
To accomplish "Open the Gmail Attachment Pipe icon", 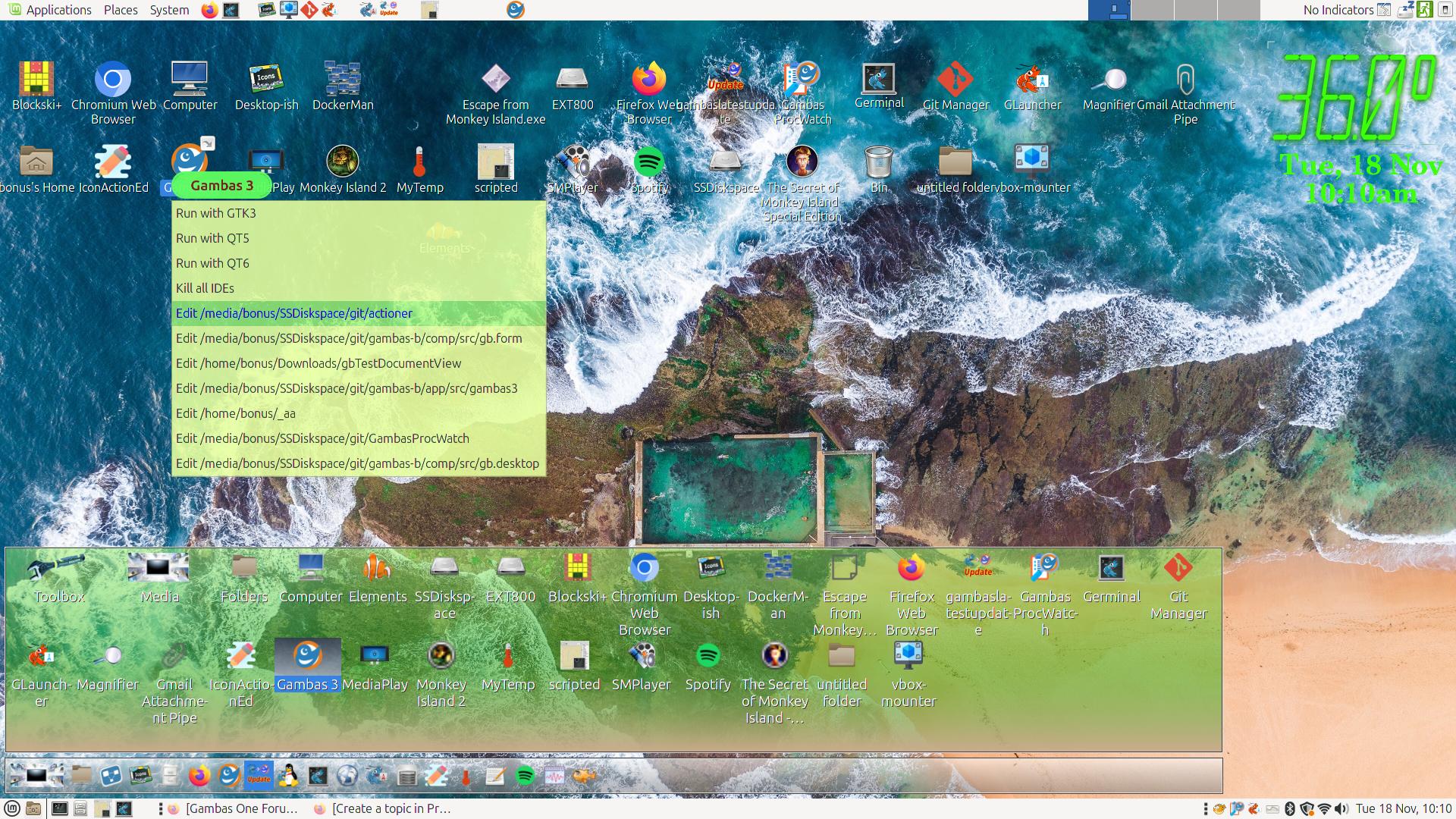I will [x=1185, y=80].
